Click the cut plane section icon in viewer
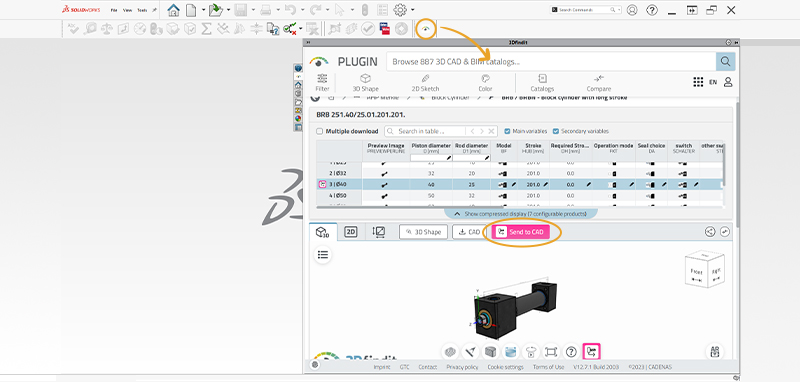Image resolution: width=800 pixels, height=382 pixels. 511,351
